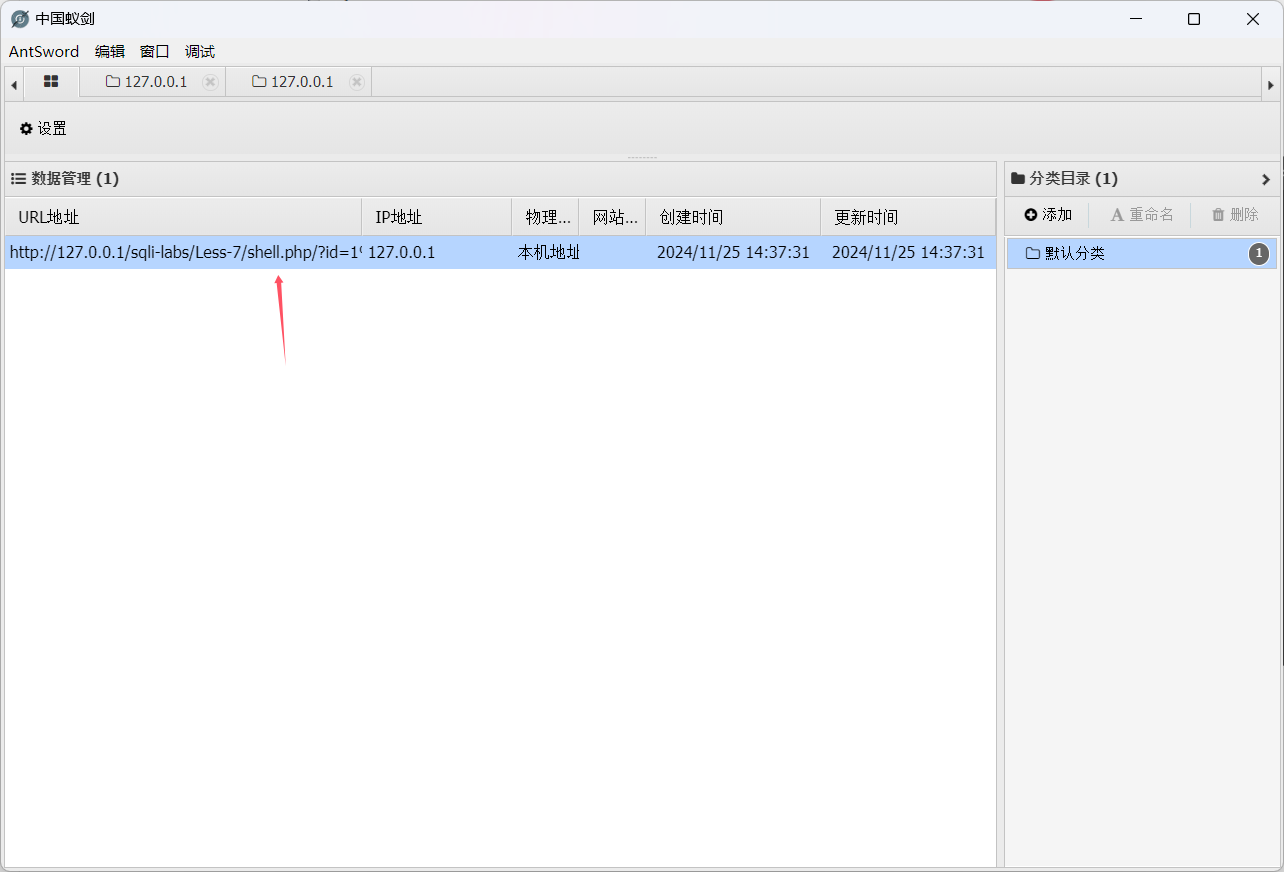
Task: Maximize the 中国蚁剑 window
Action: pyautogui.click(x=1194, y=19)
